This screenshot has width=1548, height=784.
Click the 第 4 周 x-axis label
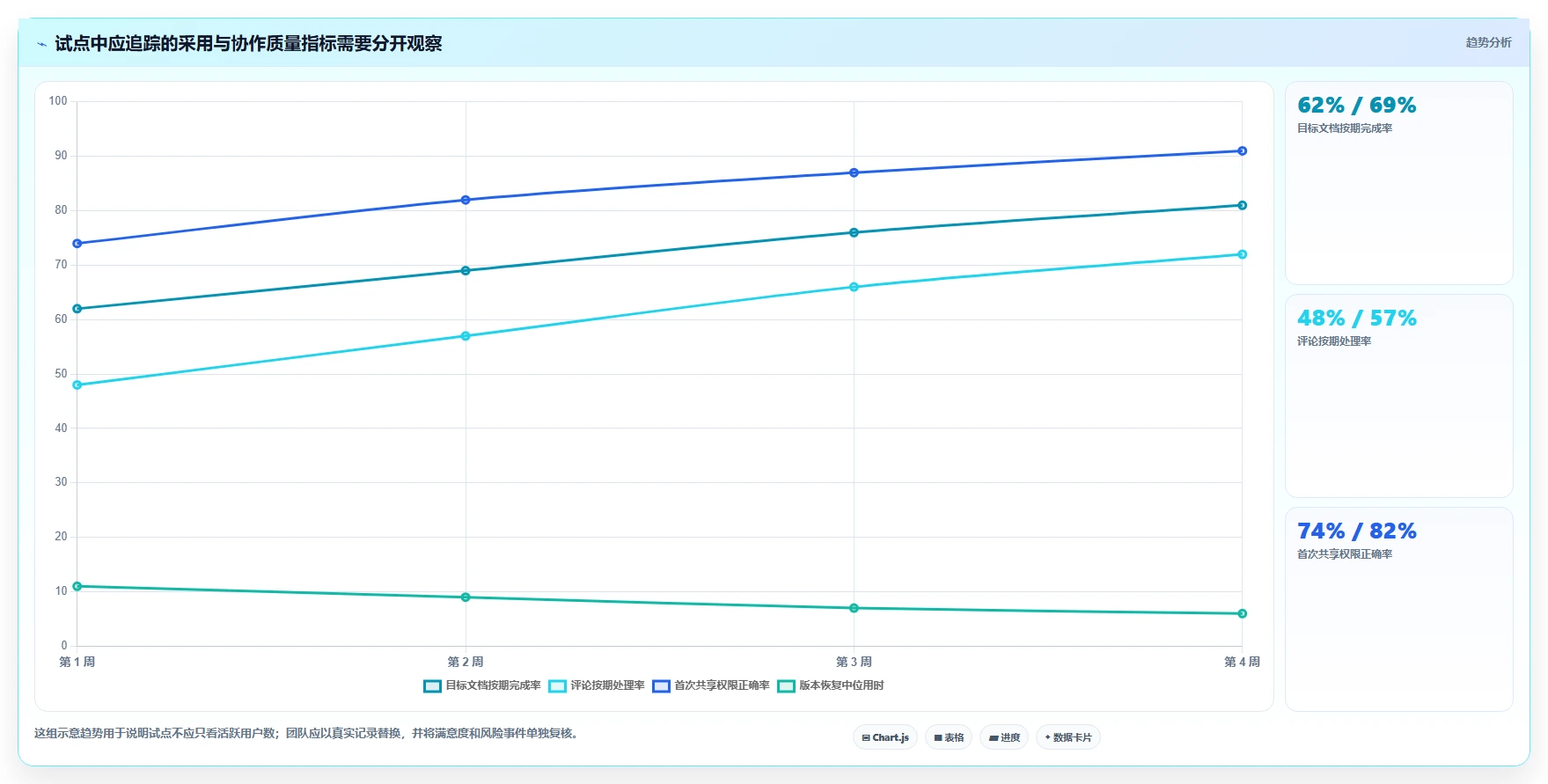pos(1242,662)
